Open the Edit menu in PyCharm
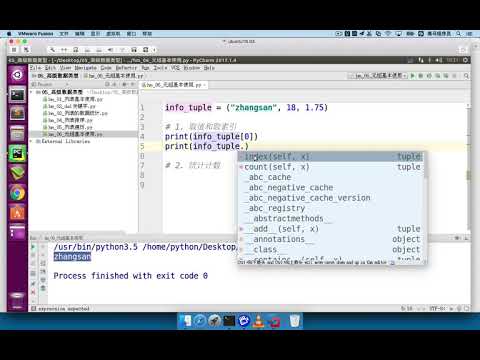480x360 pixels. 51,68
